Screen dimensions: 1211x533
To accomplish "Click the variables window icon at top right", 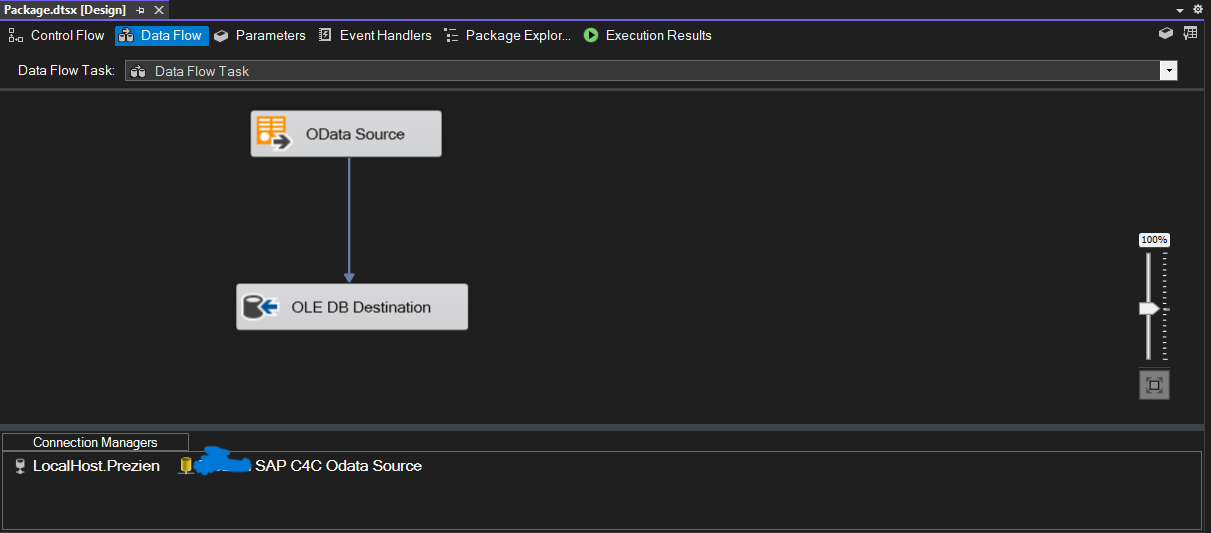I will [1190, 33].
